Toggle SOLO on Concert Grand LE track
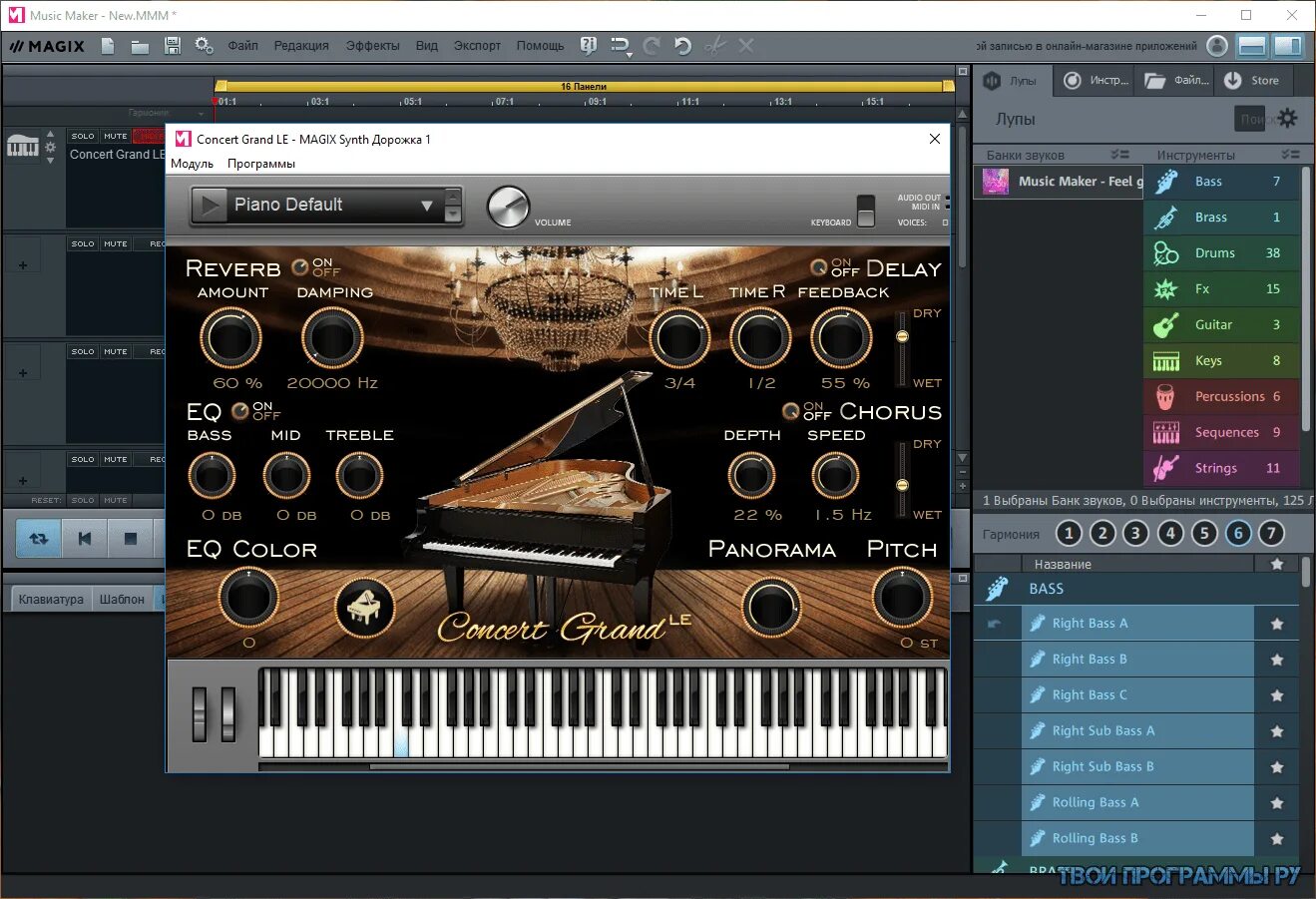Screen dimensions: 1316x899 click(x=83, y=136)
